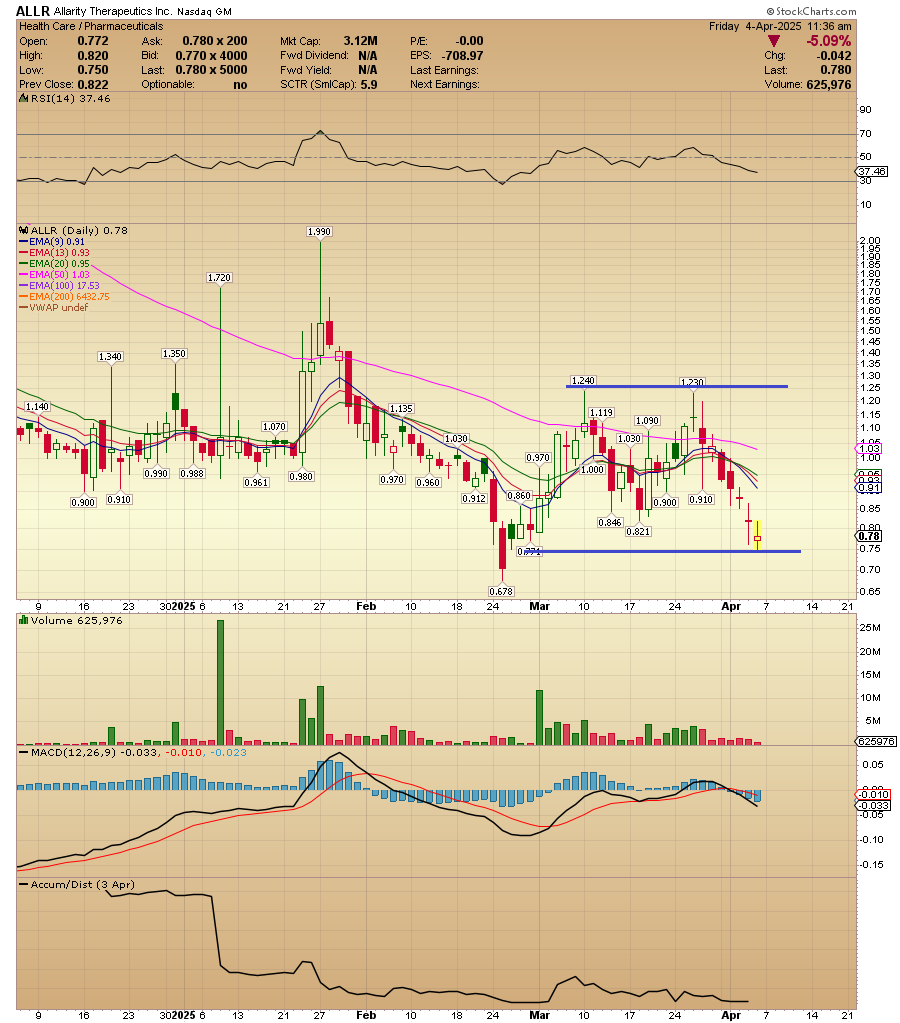Click the ALLR (Daily) 0.78 chart legend
This screenshot has height=1023, width=900.
[73, 230]
